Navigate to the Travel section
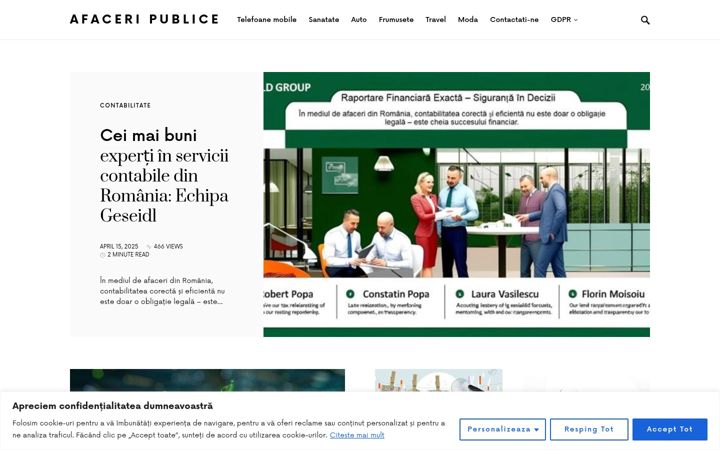The image size is (720, 450). tap(435, 20)
